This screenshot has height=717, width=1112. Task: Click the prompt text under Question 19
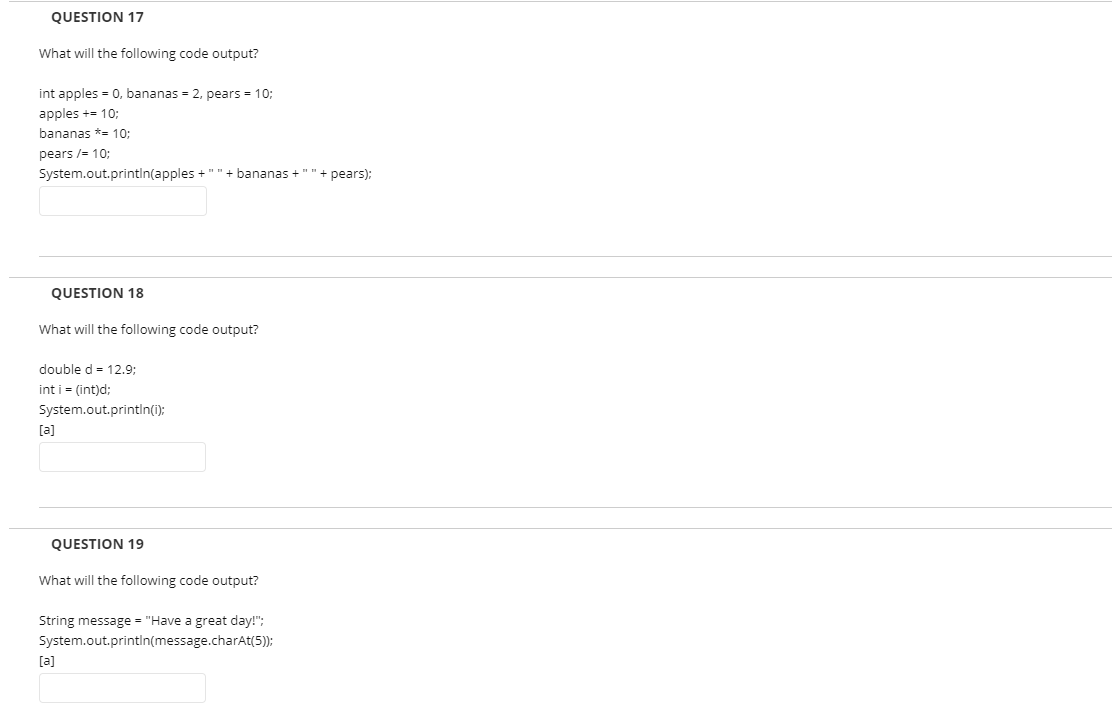(x=149, y=580)
